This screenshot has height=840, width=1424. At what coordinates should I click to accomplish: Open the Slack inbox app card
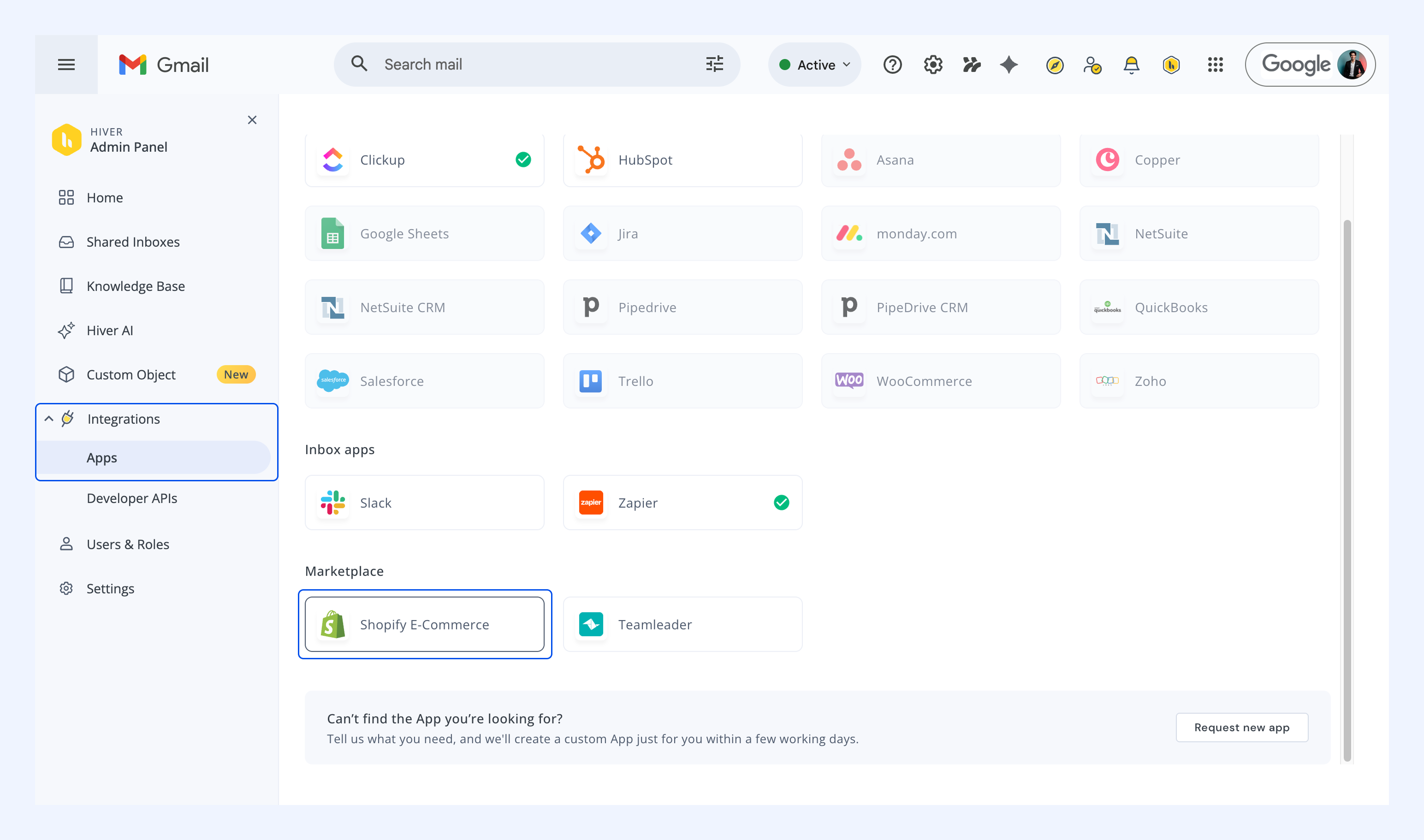[x=424, y=503]
